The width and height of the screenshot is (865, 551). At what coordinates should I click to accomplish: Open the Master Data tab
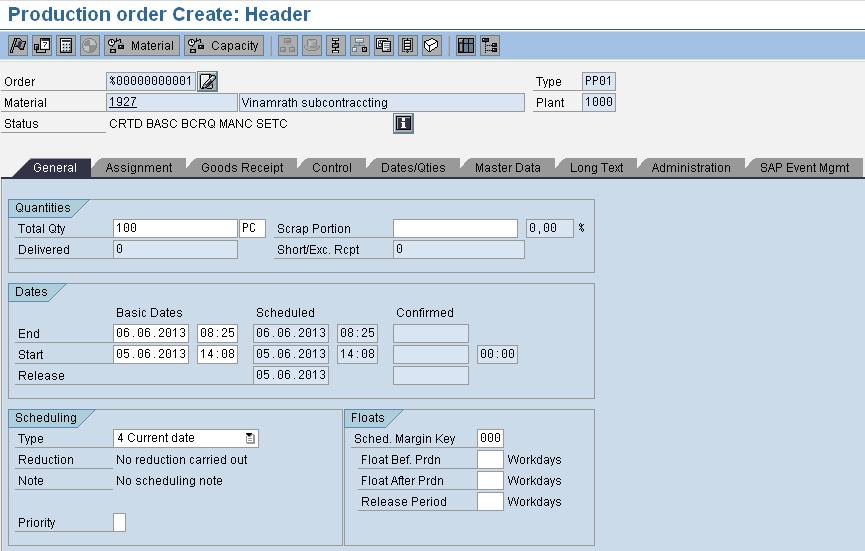[507, 168]
